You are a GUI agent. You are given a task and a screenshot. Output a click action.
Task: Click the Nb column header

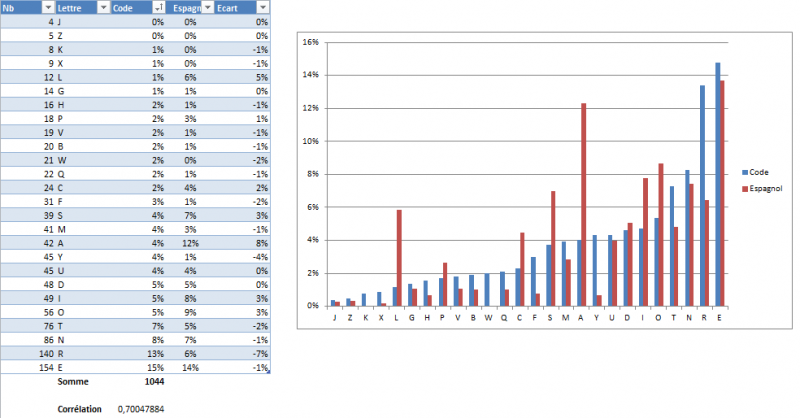point(20,7)
